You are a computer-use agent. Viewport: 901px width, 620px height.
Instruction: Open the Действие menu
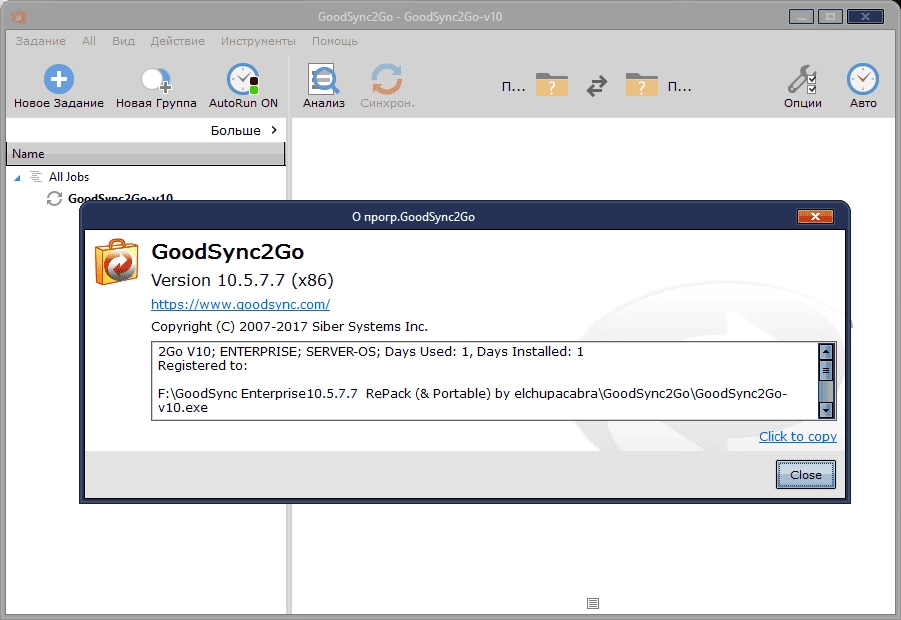click(x=178, y=41)
